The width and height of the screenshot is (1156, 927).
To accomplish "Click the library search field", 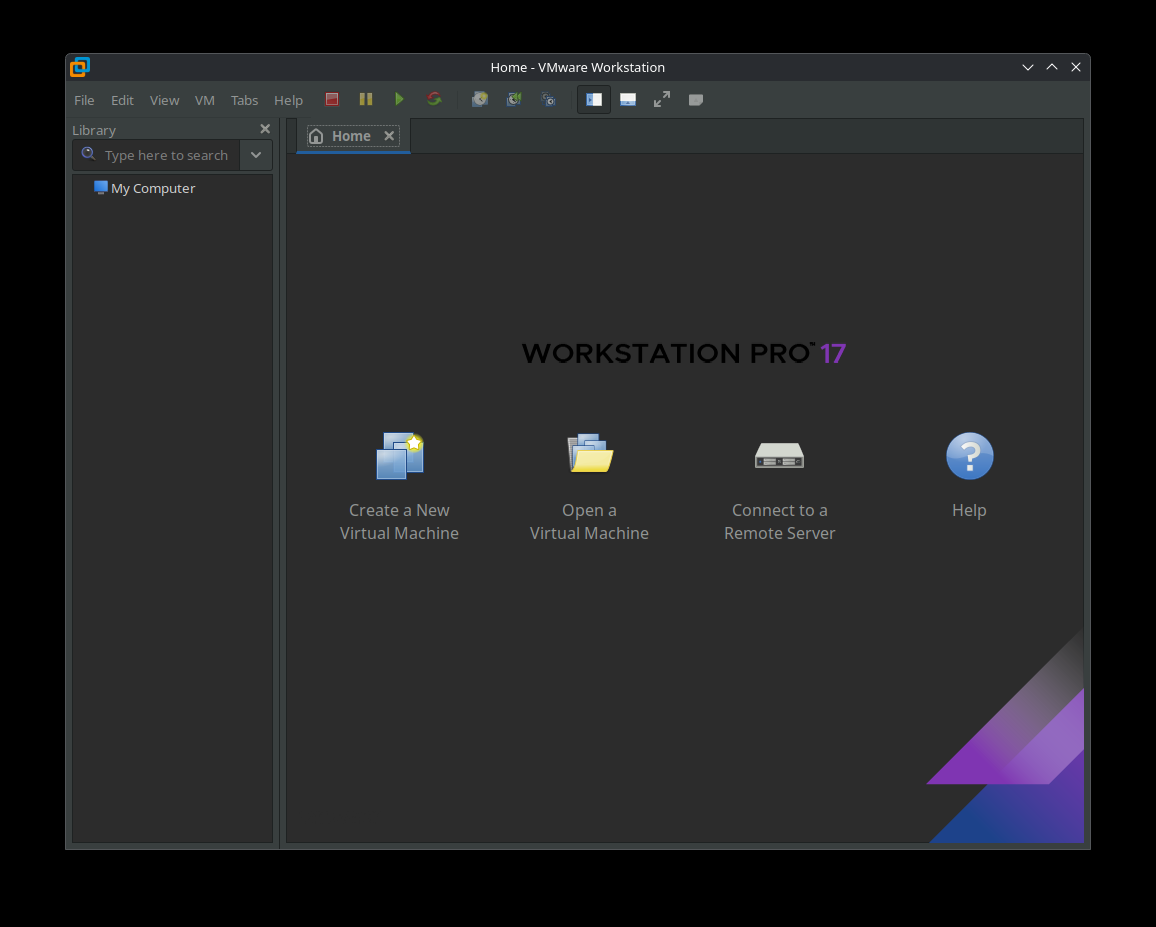I will (156, 156).
